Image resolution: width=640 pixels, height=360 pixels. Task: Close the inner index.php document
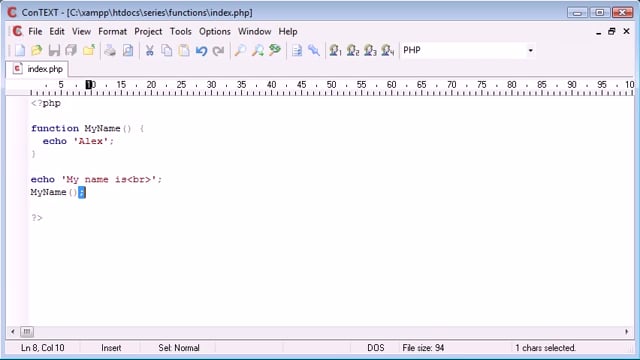(627, 31)
